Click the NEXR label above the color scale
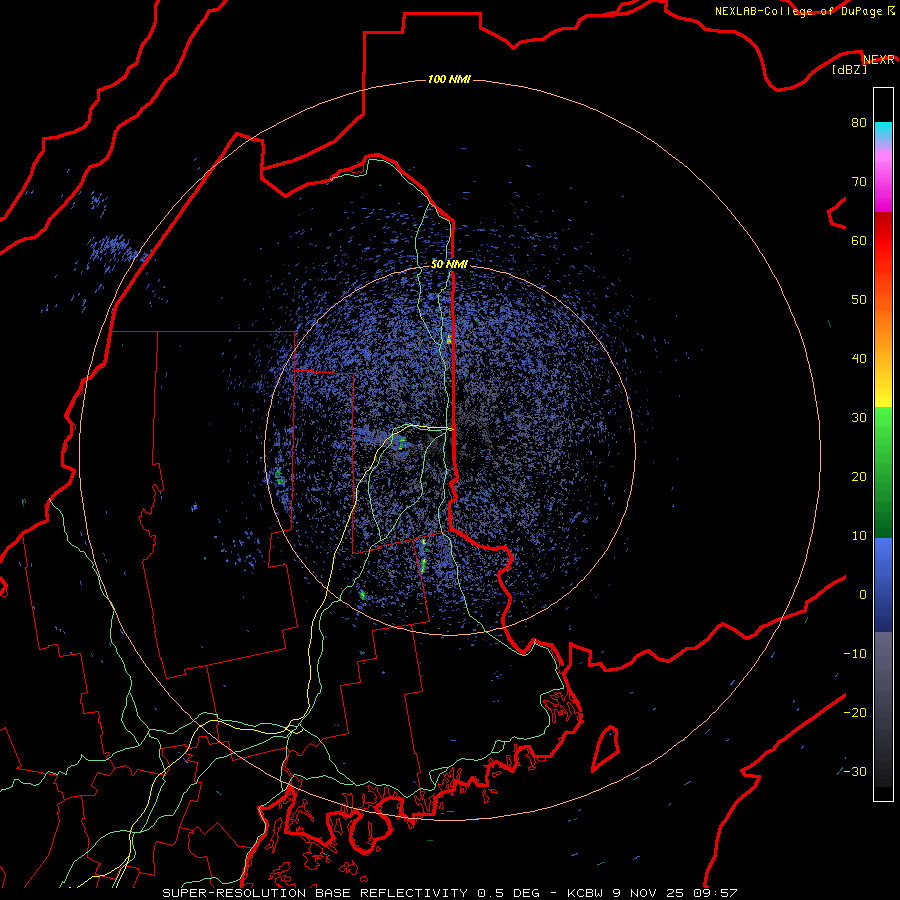Screen dimensions: 900x900 coord(879,60)
